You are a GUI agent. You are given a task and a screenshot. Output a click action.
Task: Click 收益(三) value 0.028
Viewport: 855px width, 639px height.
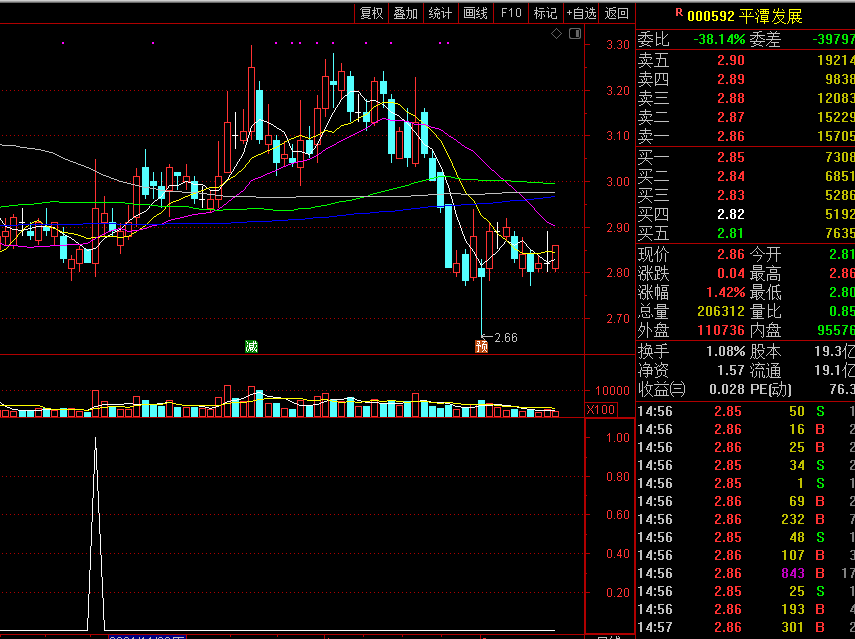726,389
